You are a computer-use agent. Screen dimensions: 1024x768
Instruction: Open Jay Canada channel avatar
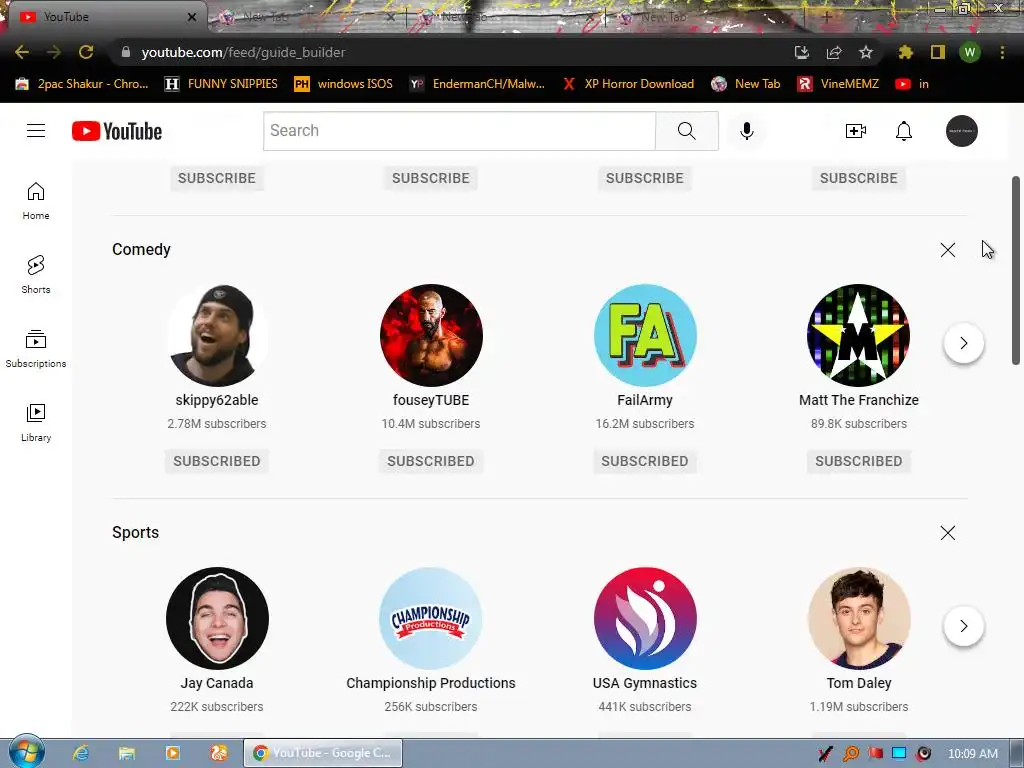tap(217, 618)
